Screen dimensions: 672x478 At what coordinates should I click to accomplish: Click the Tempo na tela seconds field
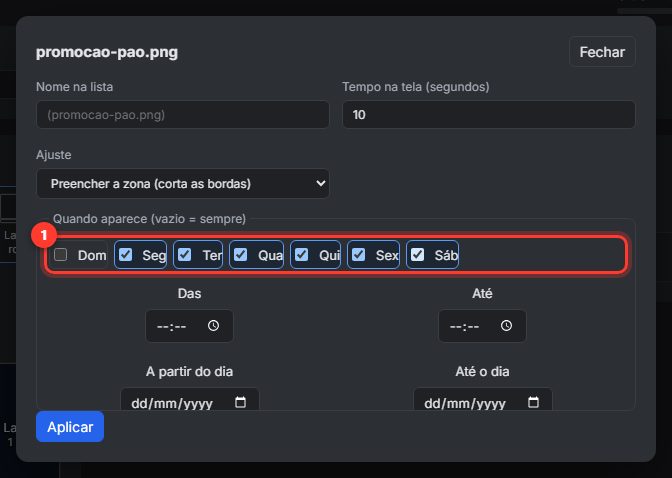pyautogui.click(x=489, y=114)
